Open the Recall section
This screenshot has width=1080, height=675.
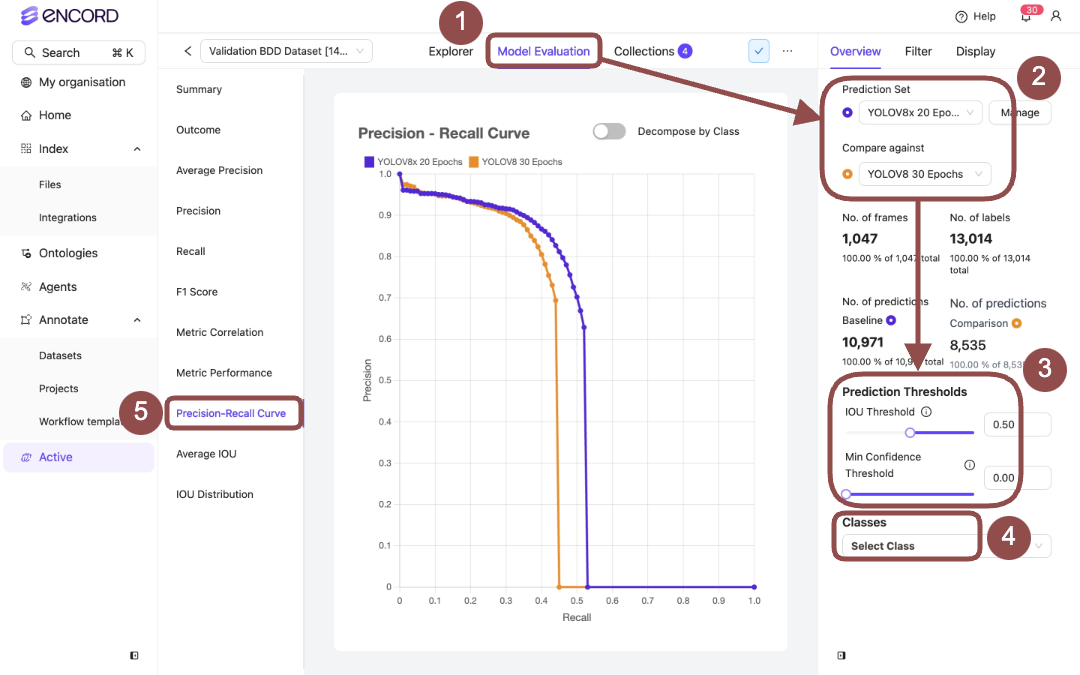pyautogui.click(x=191, y=251)
